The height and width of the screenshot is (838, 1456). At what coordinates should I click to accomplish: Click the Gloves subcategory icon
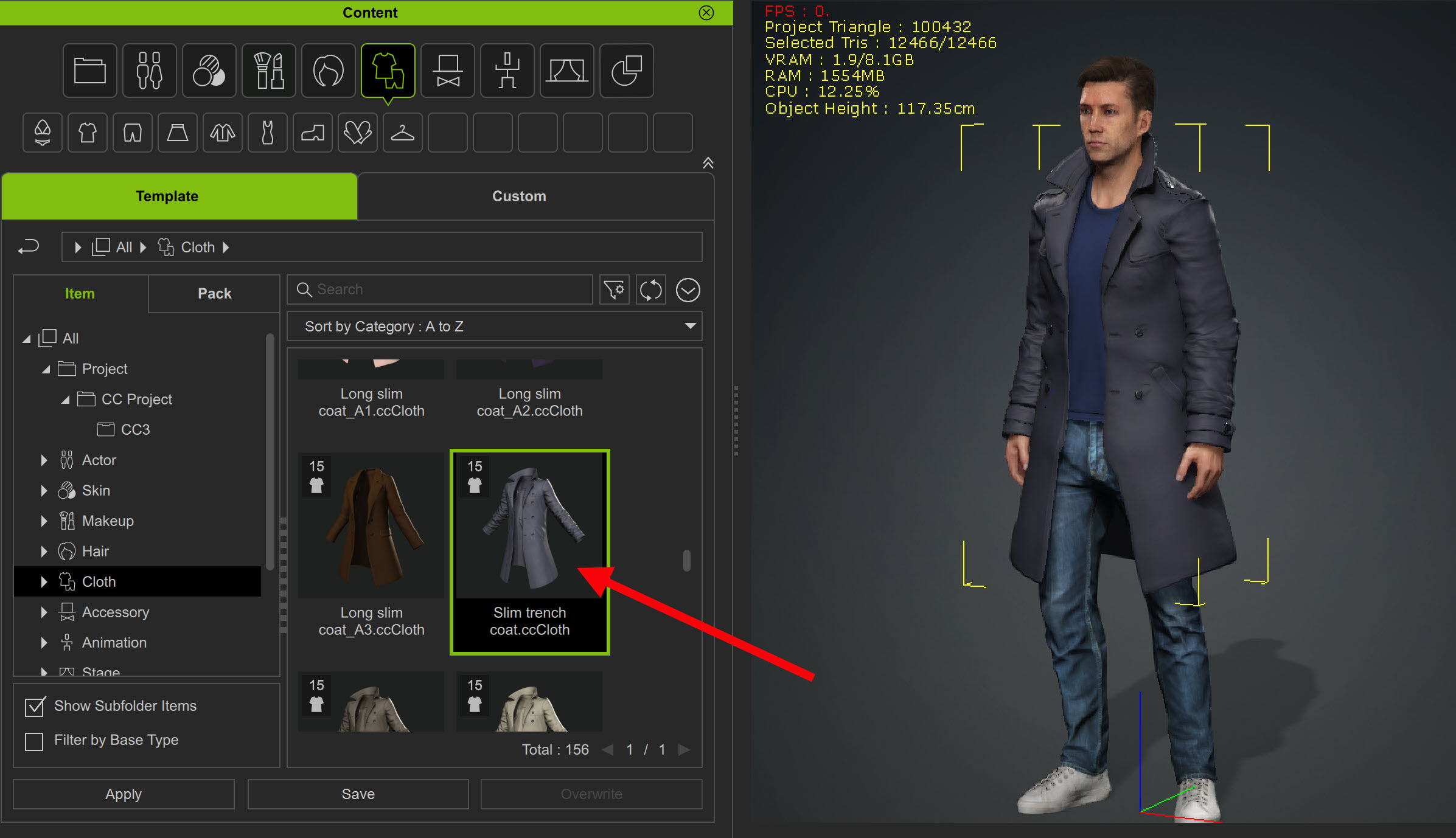pyautogui.click(x=358, y=133)
